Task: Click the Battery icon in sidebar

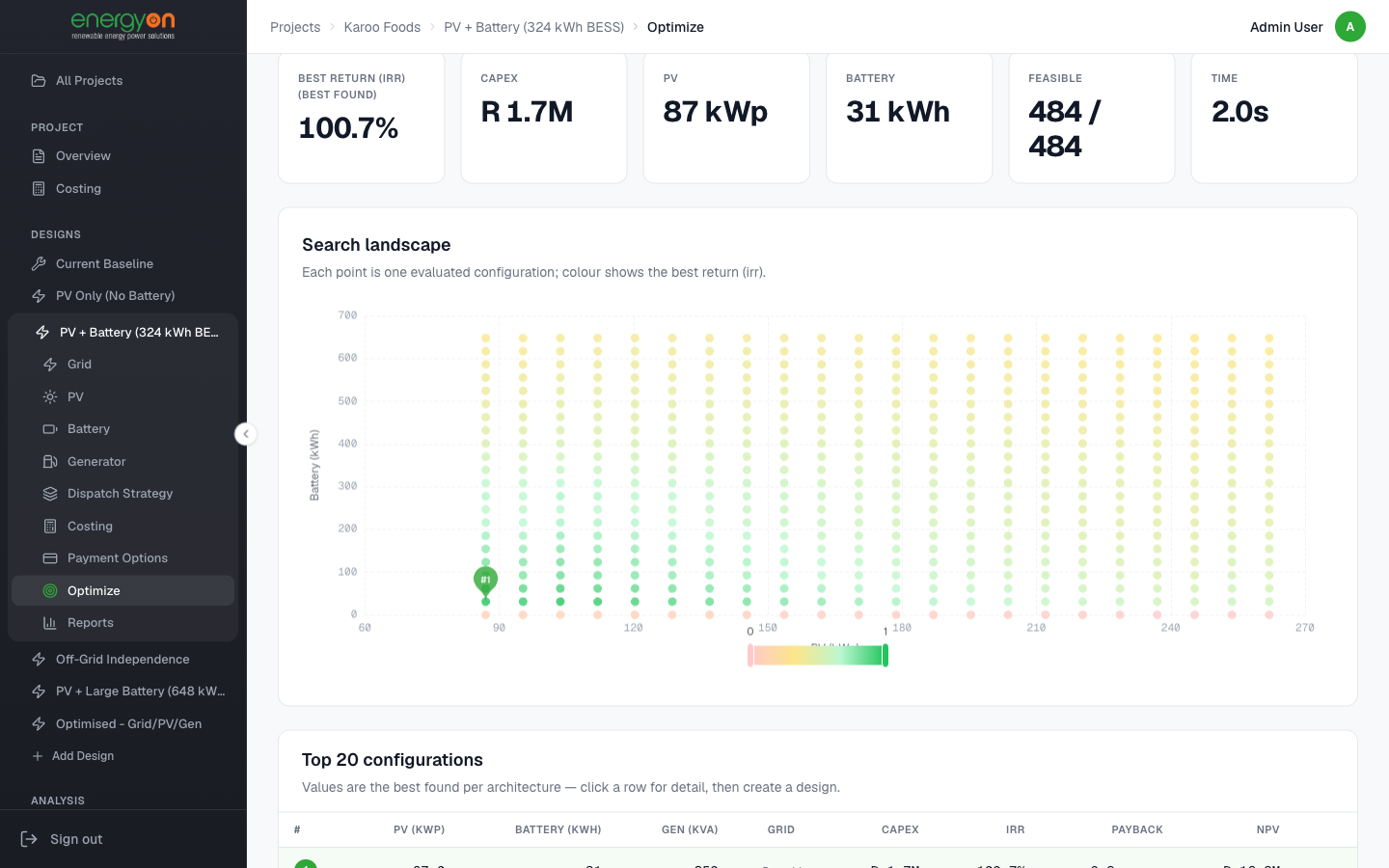Action: (50, 429)
